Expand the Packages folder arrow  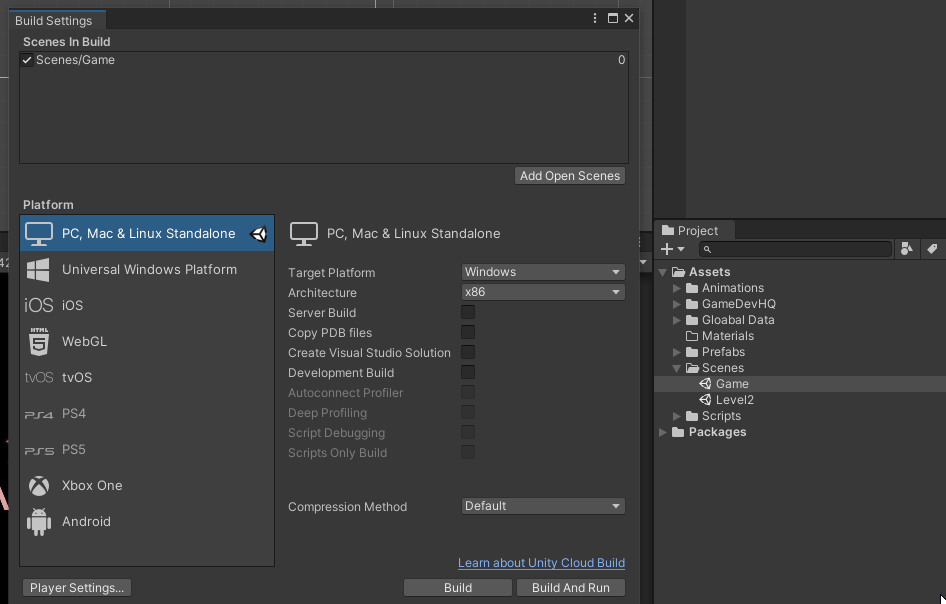[x=663, y=432]
